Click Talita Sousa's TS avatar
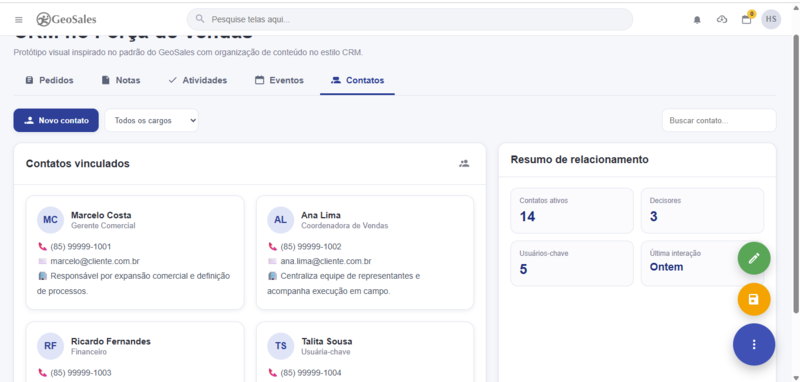This screenshot has height=382, width=800. pos(281,346)
